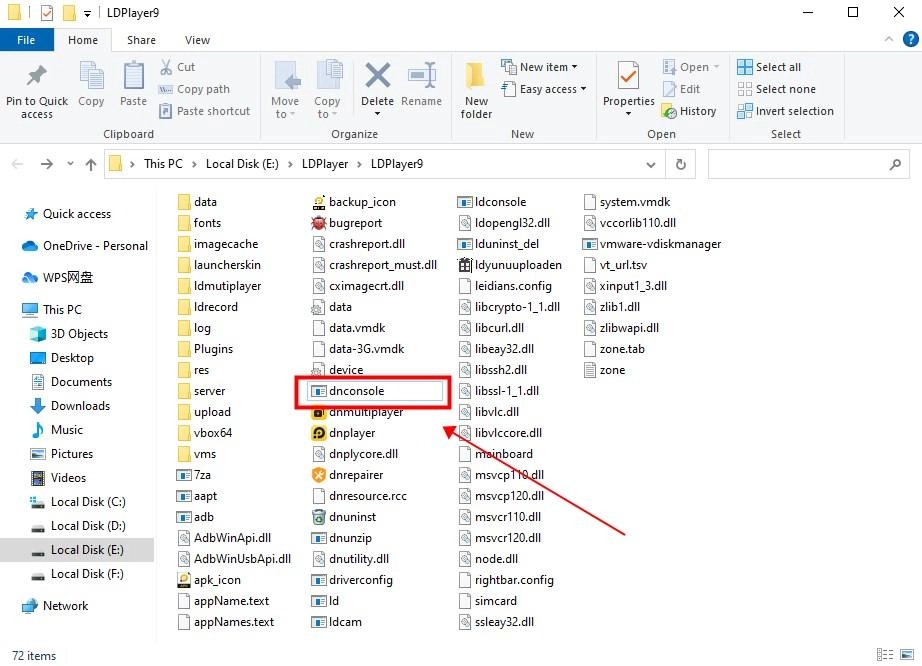Select the vbox64 folder
This screenshot has height=666, width=922.
[x=205, y=433]
